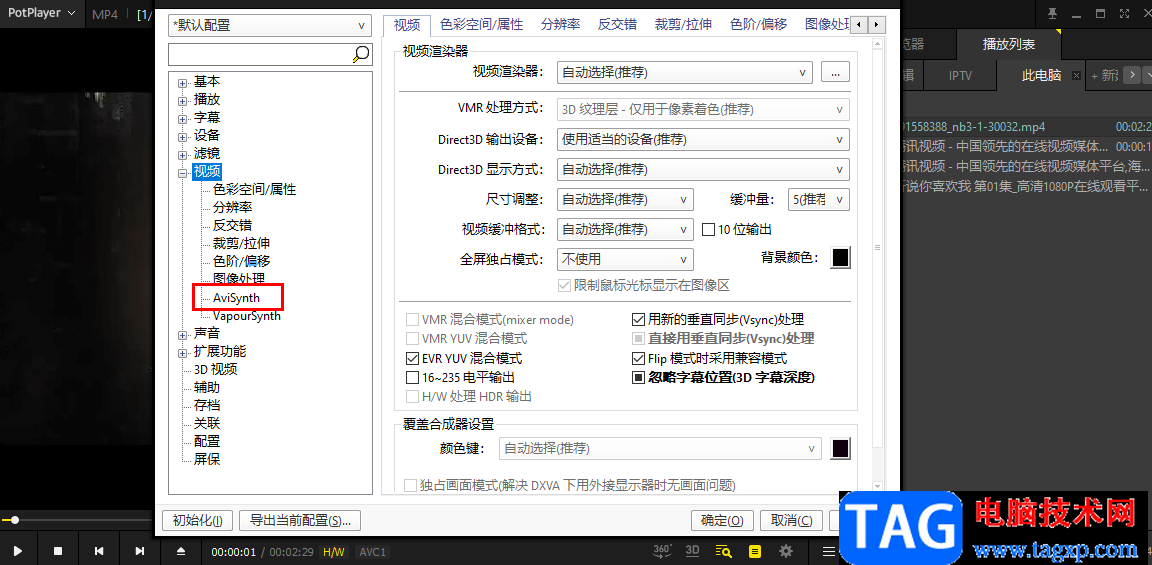Toggle the 3D video icon
This screenshot has height=565, width=1152.
(x=692, y=550)
